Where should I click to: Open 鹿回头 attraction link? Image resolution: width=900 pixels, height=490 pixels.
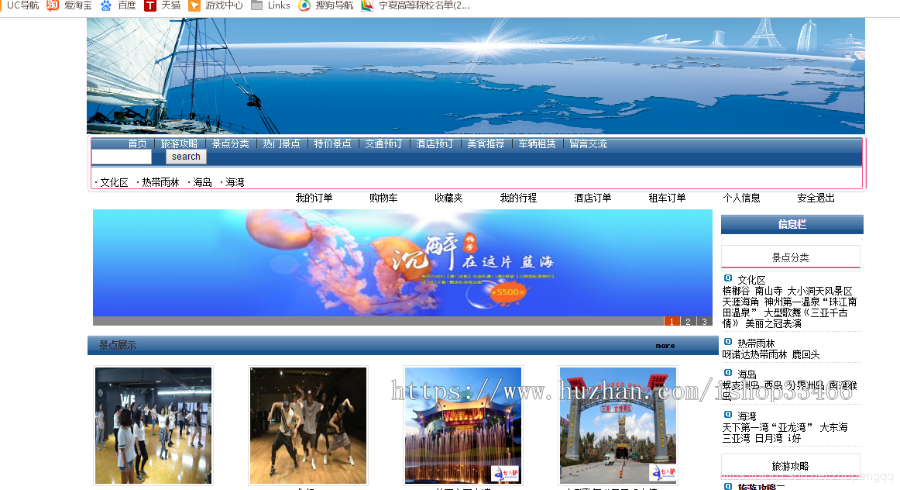(806, 355)
